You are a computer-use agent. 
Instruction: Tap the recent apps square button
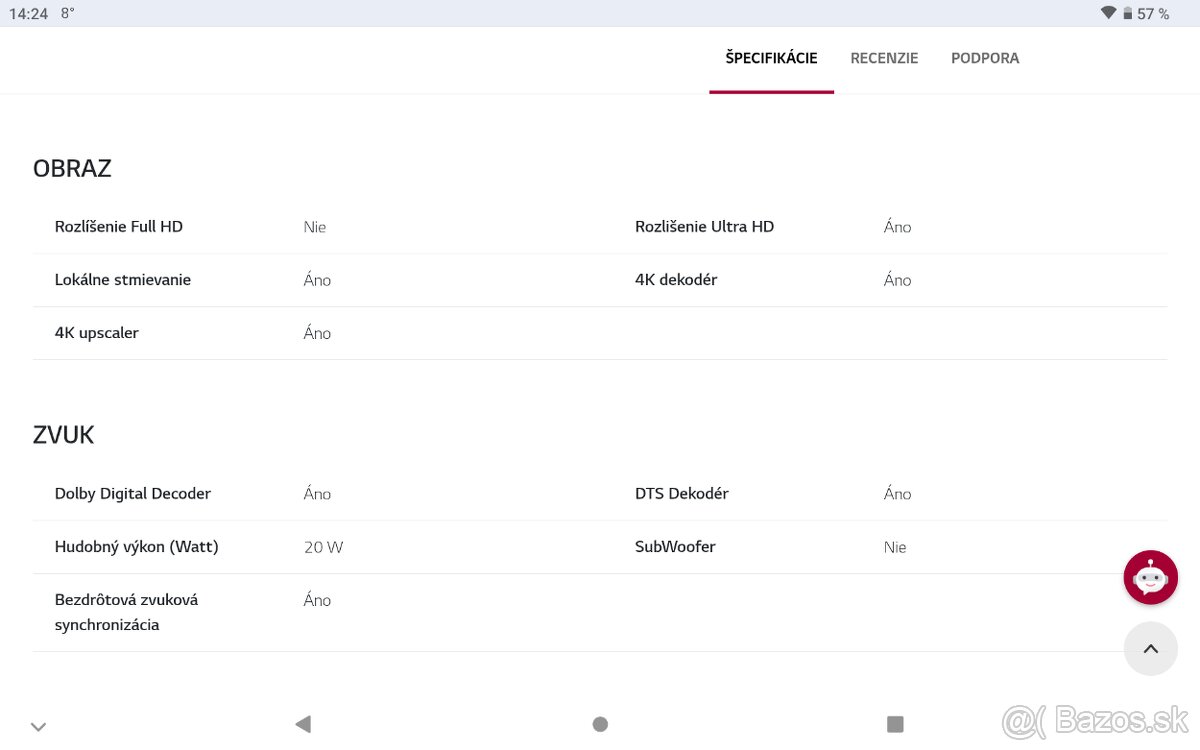[895, 724]
